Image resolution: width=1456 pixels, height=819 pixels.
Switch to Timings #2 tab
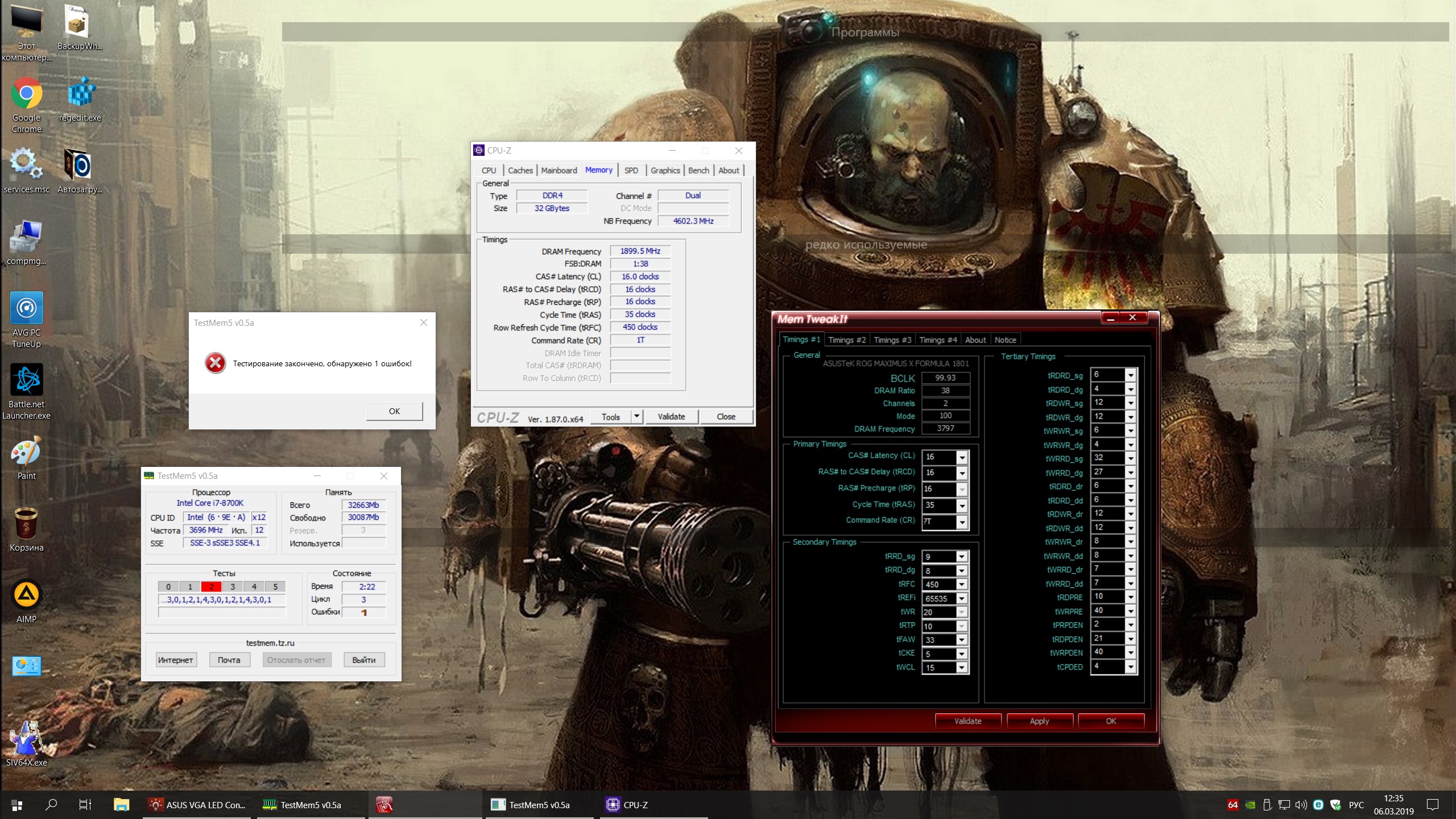[846, 340]
